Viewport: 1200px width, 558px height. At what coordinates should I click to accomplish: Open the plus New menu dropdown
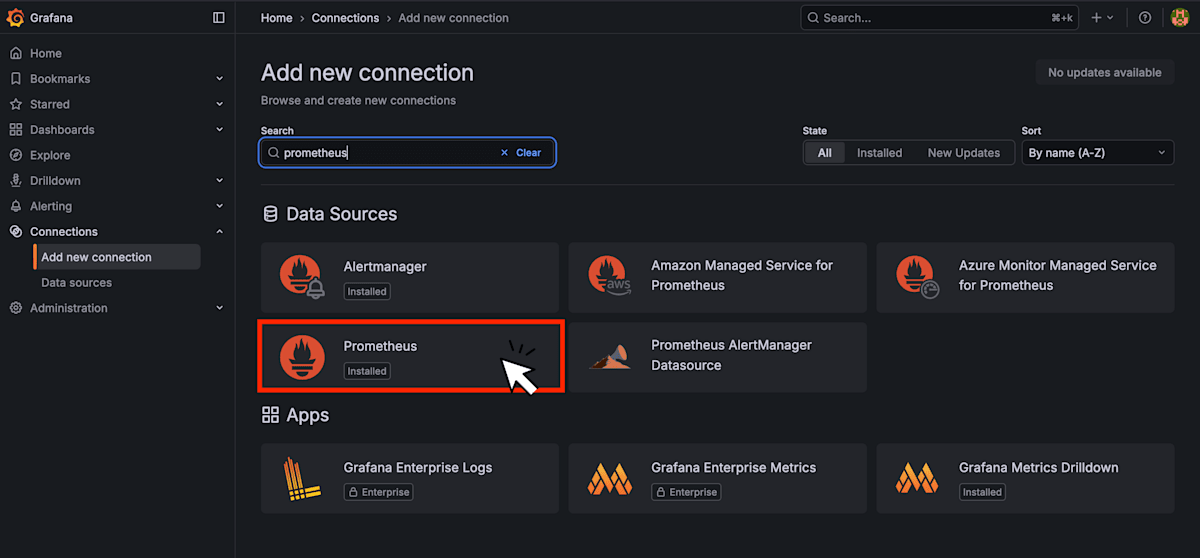pos(1102,18)
